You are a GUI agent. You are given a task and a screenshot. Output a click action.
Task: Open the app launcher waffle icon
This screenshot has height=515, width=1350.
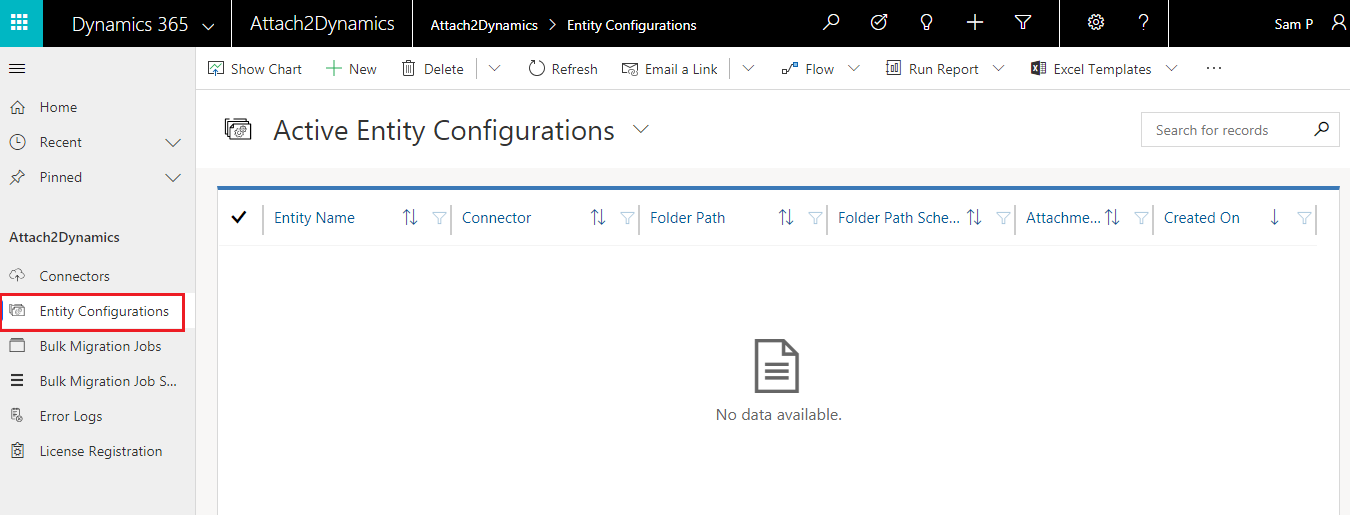pos(21,23)
